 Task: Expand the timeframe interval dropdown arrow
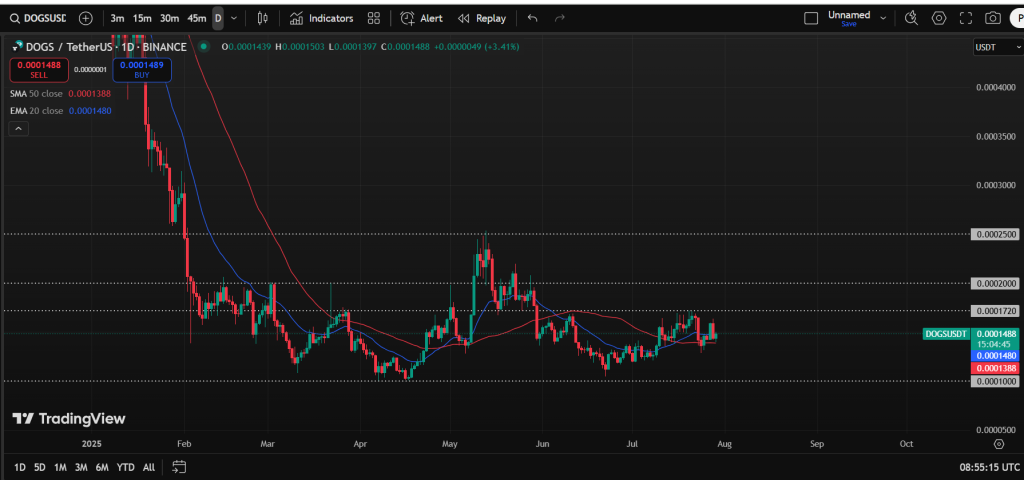coord(234,18)
